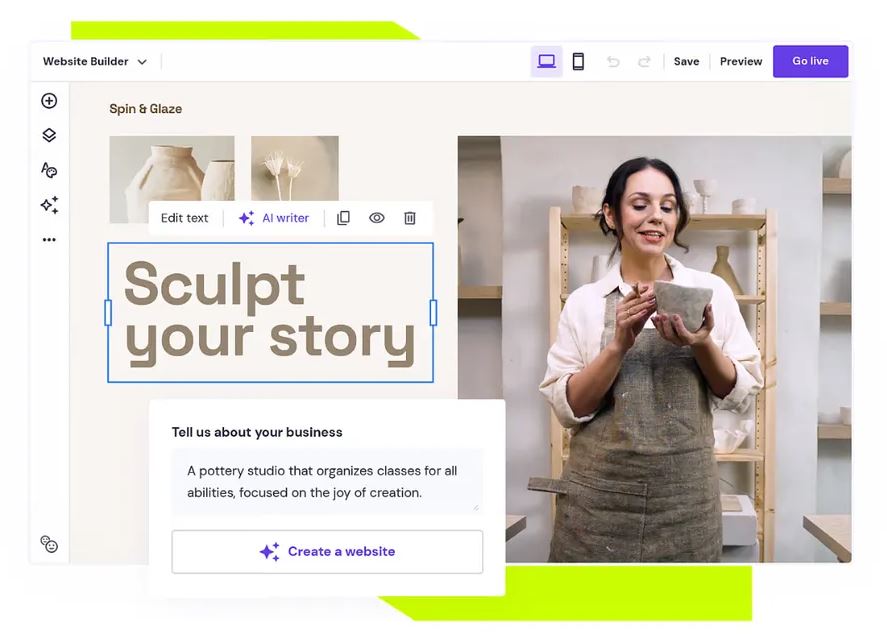Toggle visibility of selected text element
The height and width of the screenshot is (635, 887).
tap(377, 218)
